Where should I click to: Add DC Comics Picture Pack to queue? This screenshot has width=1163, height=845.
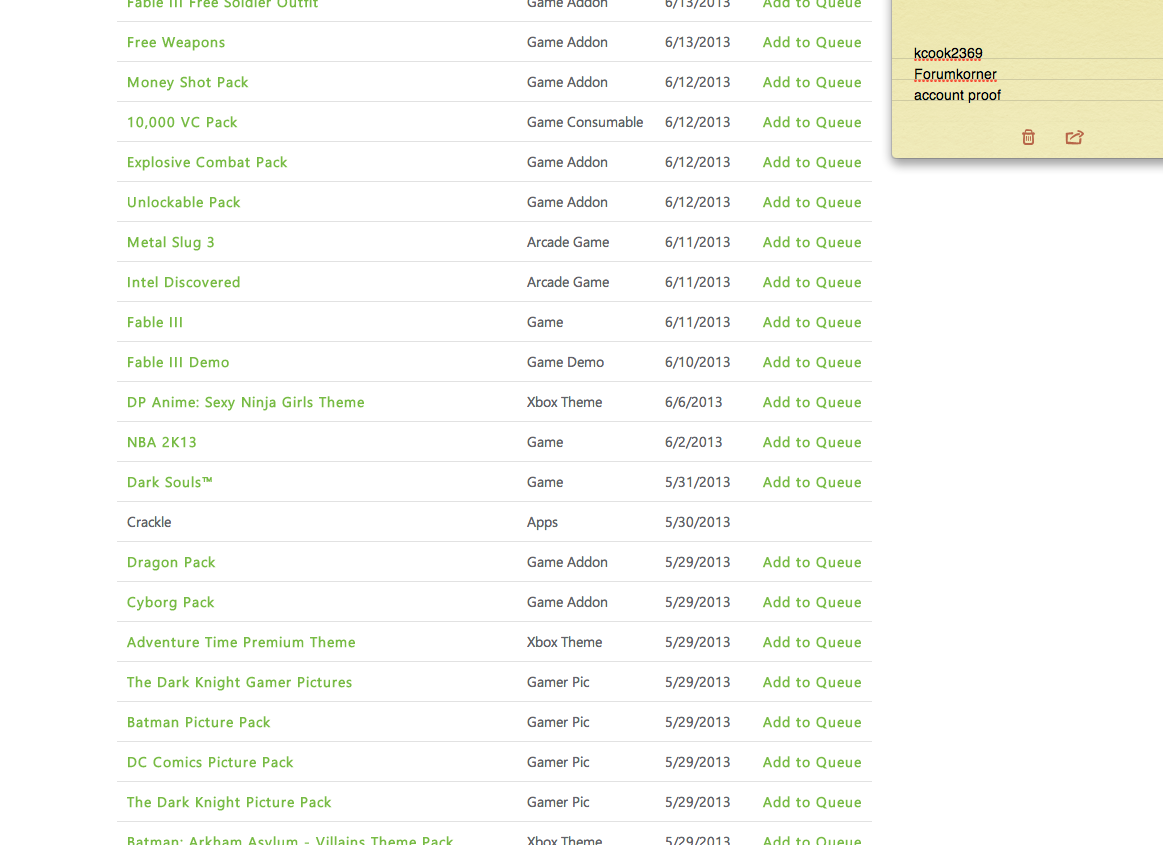tap(812, 763)
